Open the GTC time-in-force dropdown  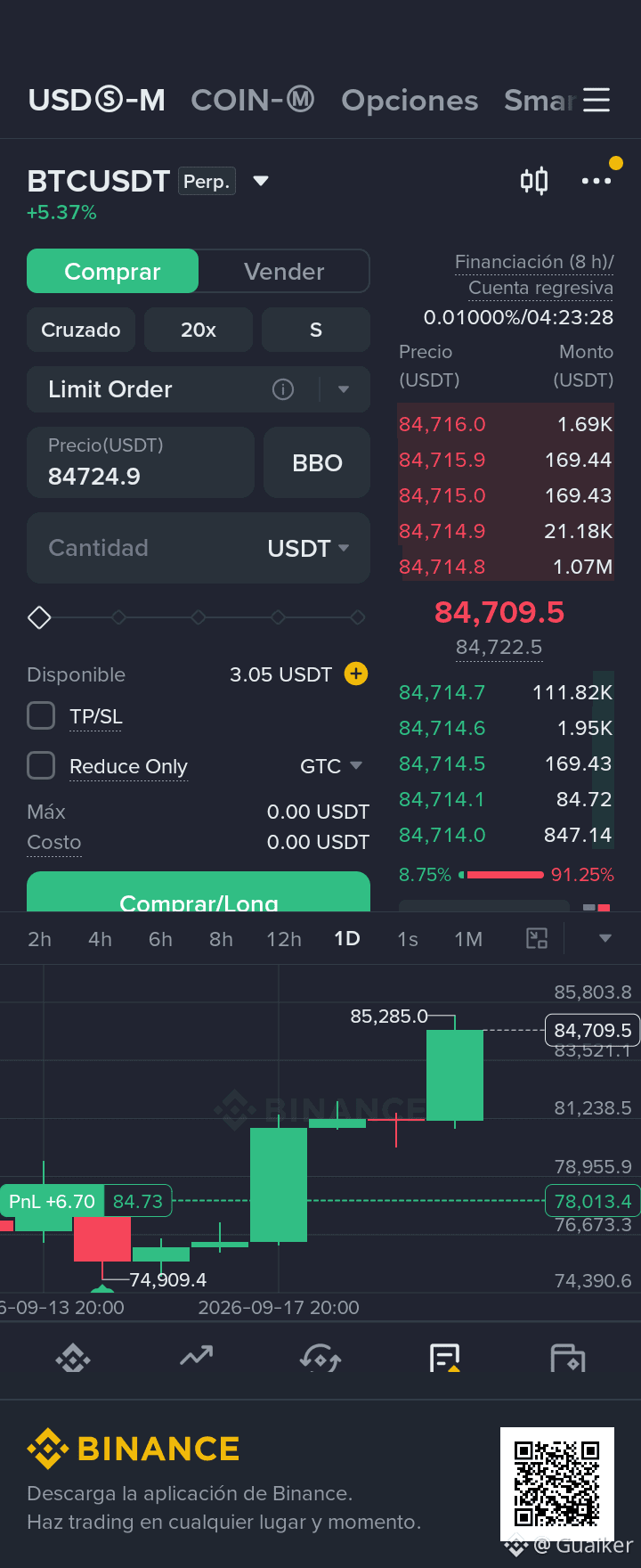[331, 766]
